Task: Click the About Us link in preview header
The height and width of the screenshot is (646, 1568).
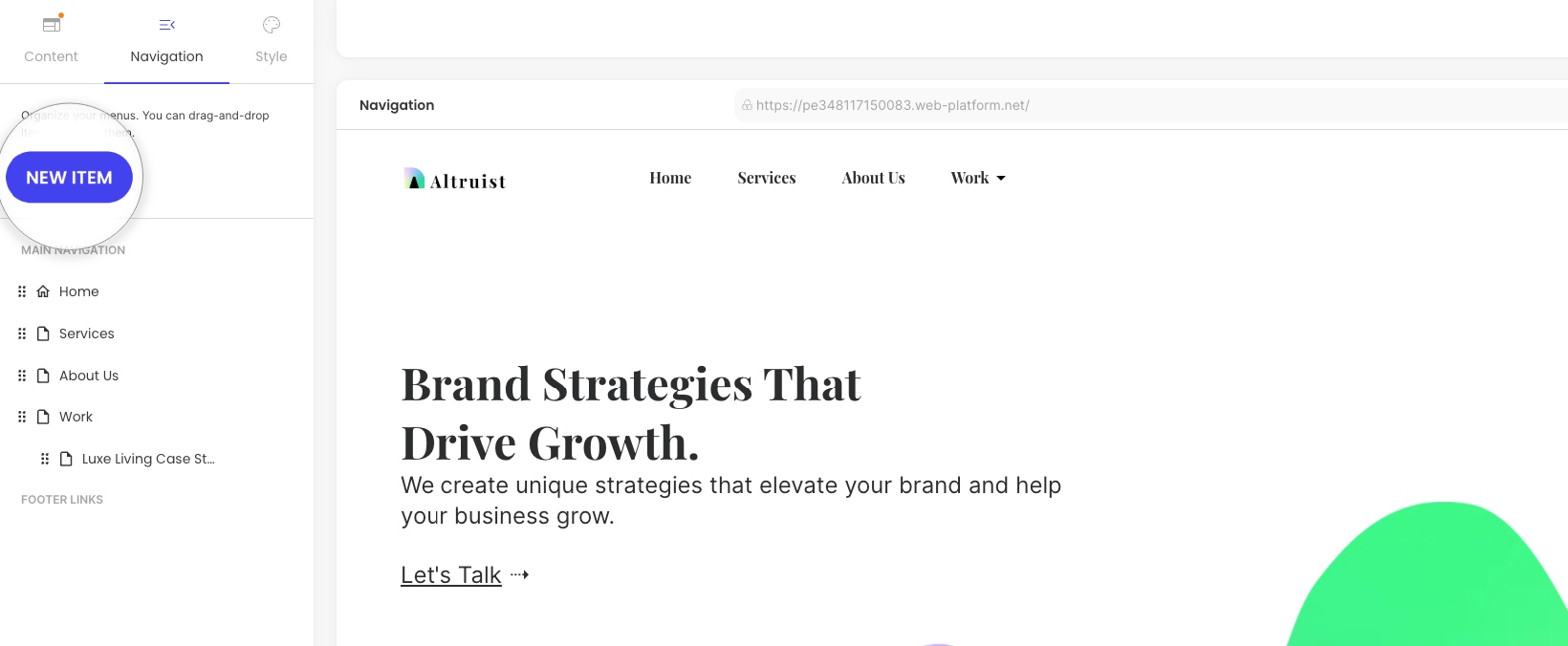Action: click(874, 178)
